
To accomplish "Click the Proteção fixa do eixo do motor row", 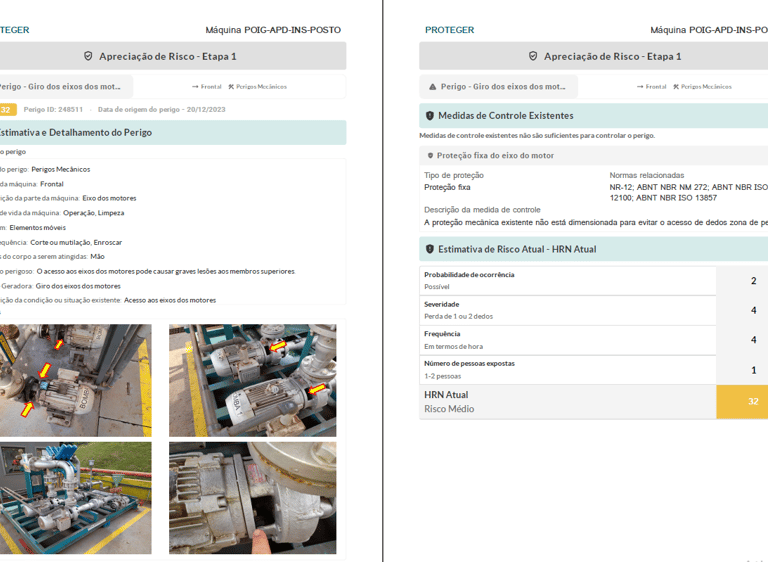I will pyautogui.click(x=594, y=155).
